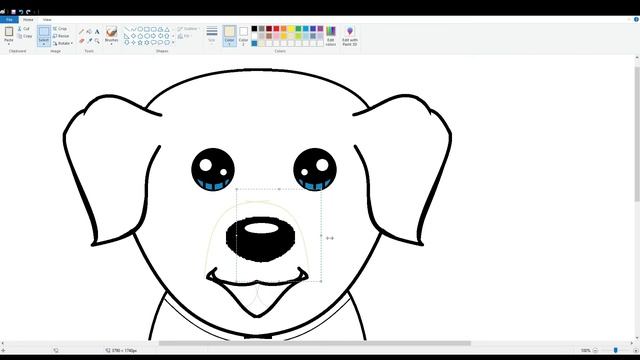
Task: Click the Brushes icon
Action: (x=111, y=32)
